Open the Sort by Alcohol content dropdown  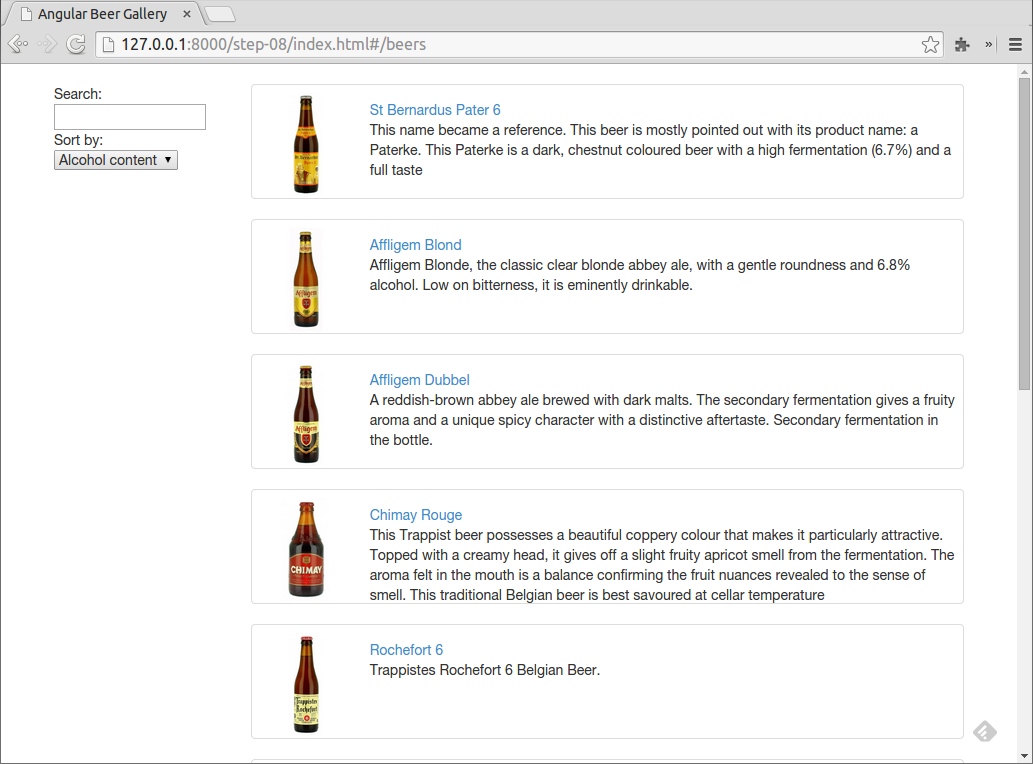[116, 160]
